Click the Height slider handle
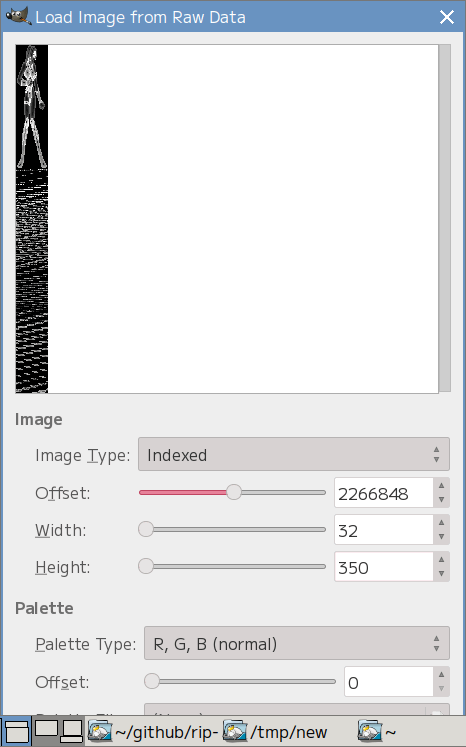The image size is (466, 747). click(146, 566)
